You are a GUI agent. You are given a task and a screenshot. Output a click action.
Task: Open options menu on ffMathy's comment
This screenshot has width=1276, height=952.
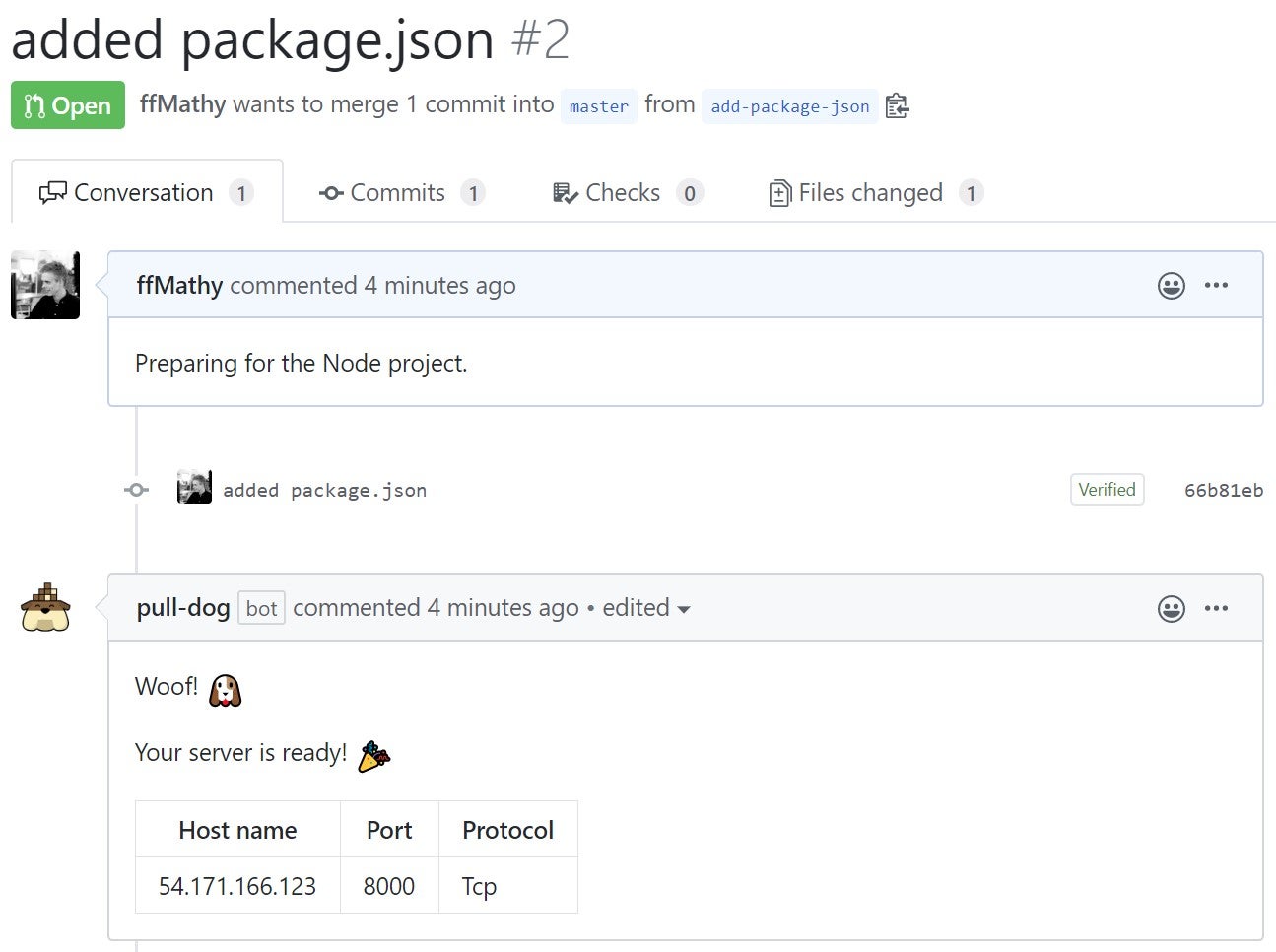pyautogui.click(x=1216, y=285)
